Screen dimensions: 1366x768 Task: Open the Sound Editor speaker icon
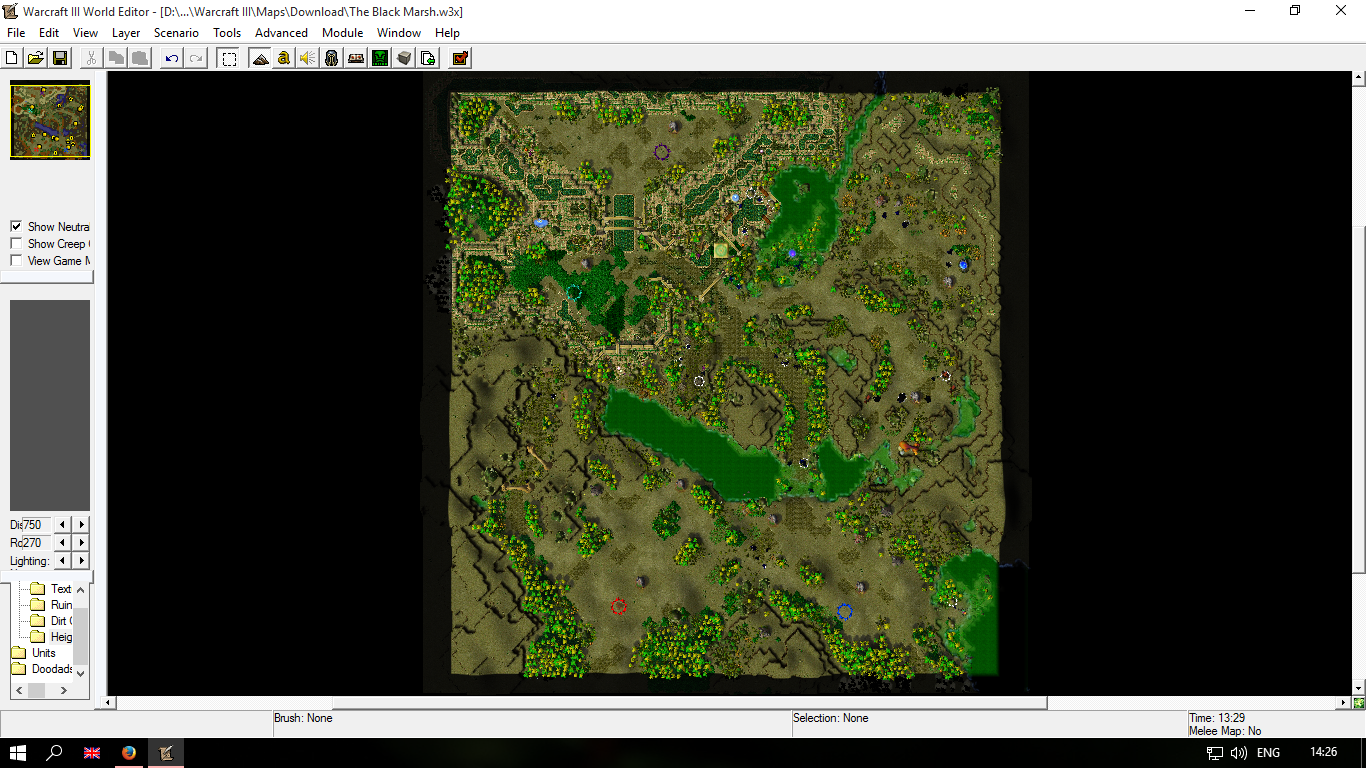(x=308, y=58)
